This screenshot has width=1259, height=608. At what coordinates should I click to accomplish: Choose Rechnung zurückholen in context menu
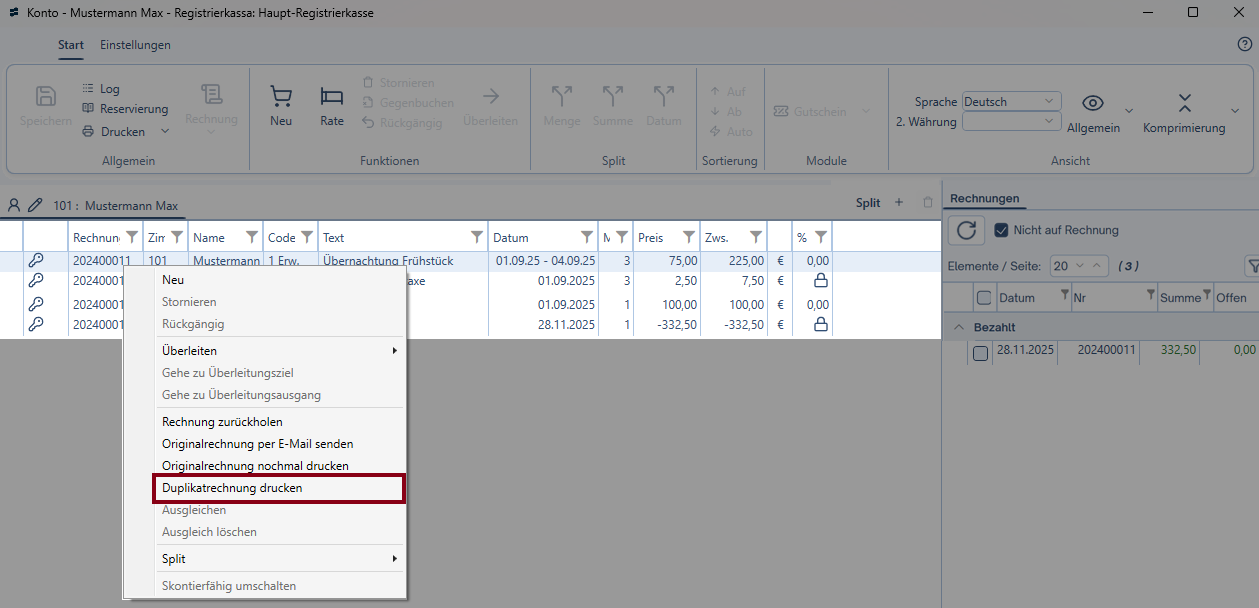222,422
